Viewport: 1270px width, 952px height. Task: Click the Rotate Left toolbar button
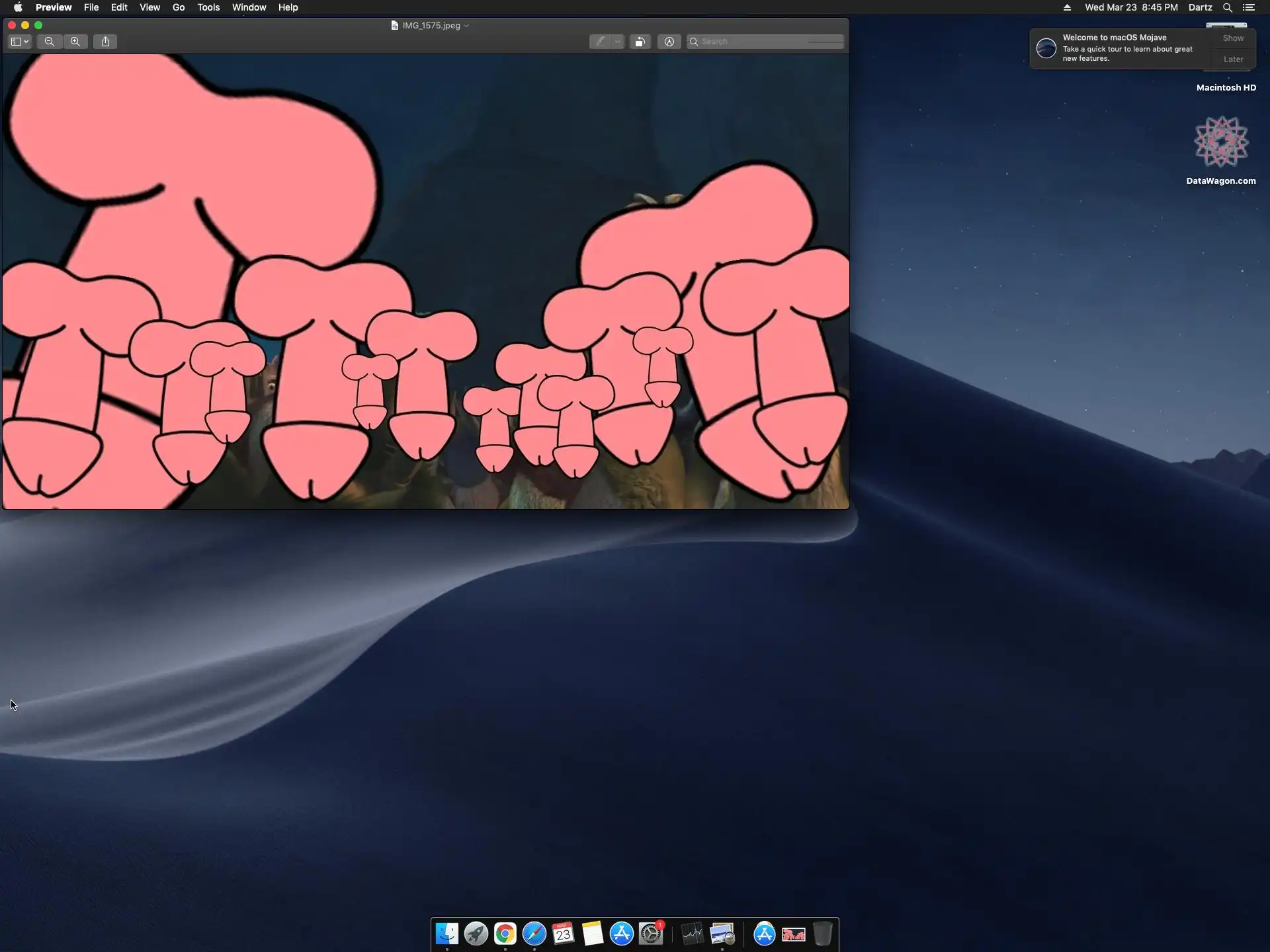[640, 42]
